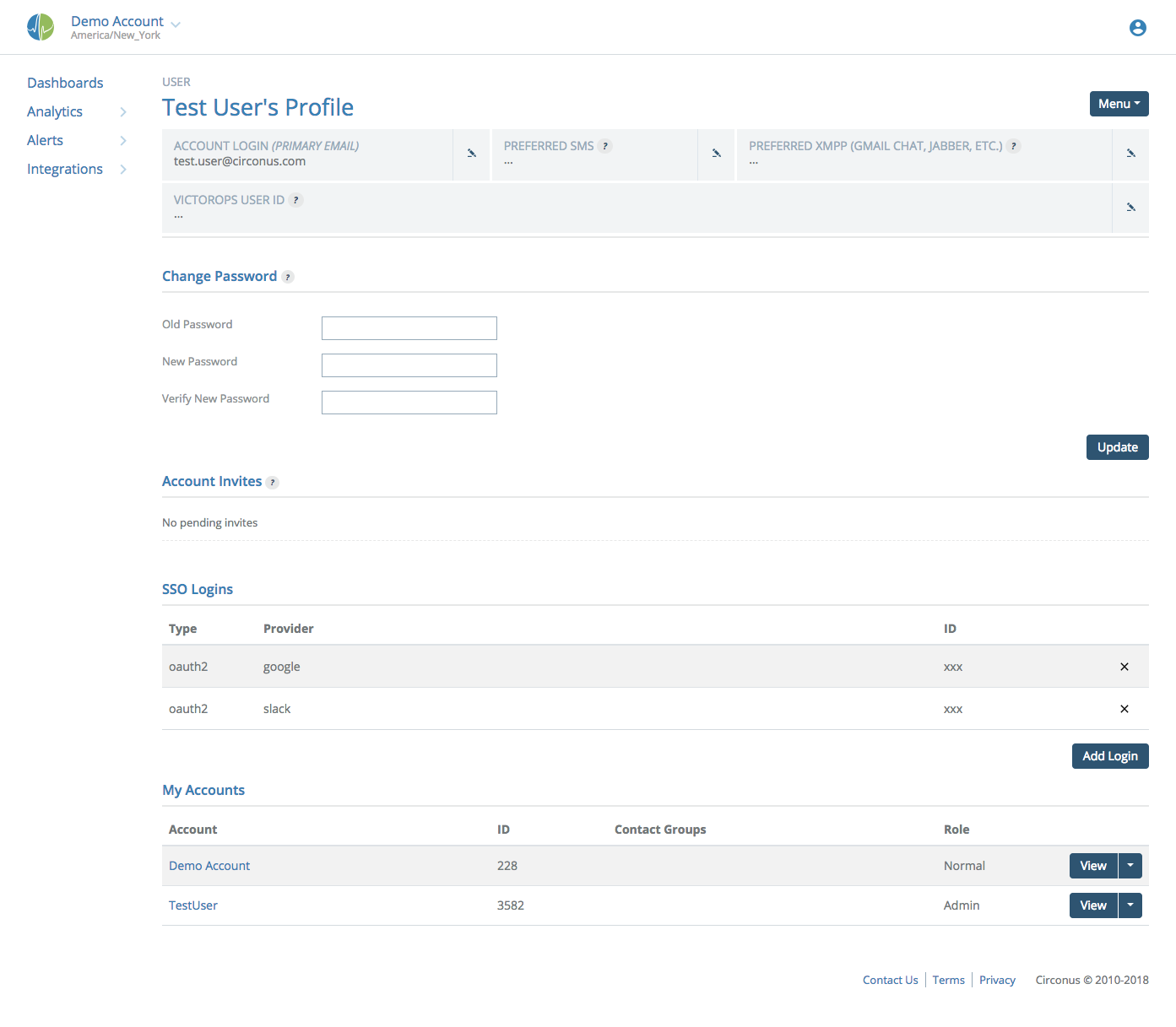The height and width of the screenshot is (1027, 1176).
Task: Open the Terms page link
Action: 948,980
